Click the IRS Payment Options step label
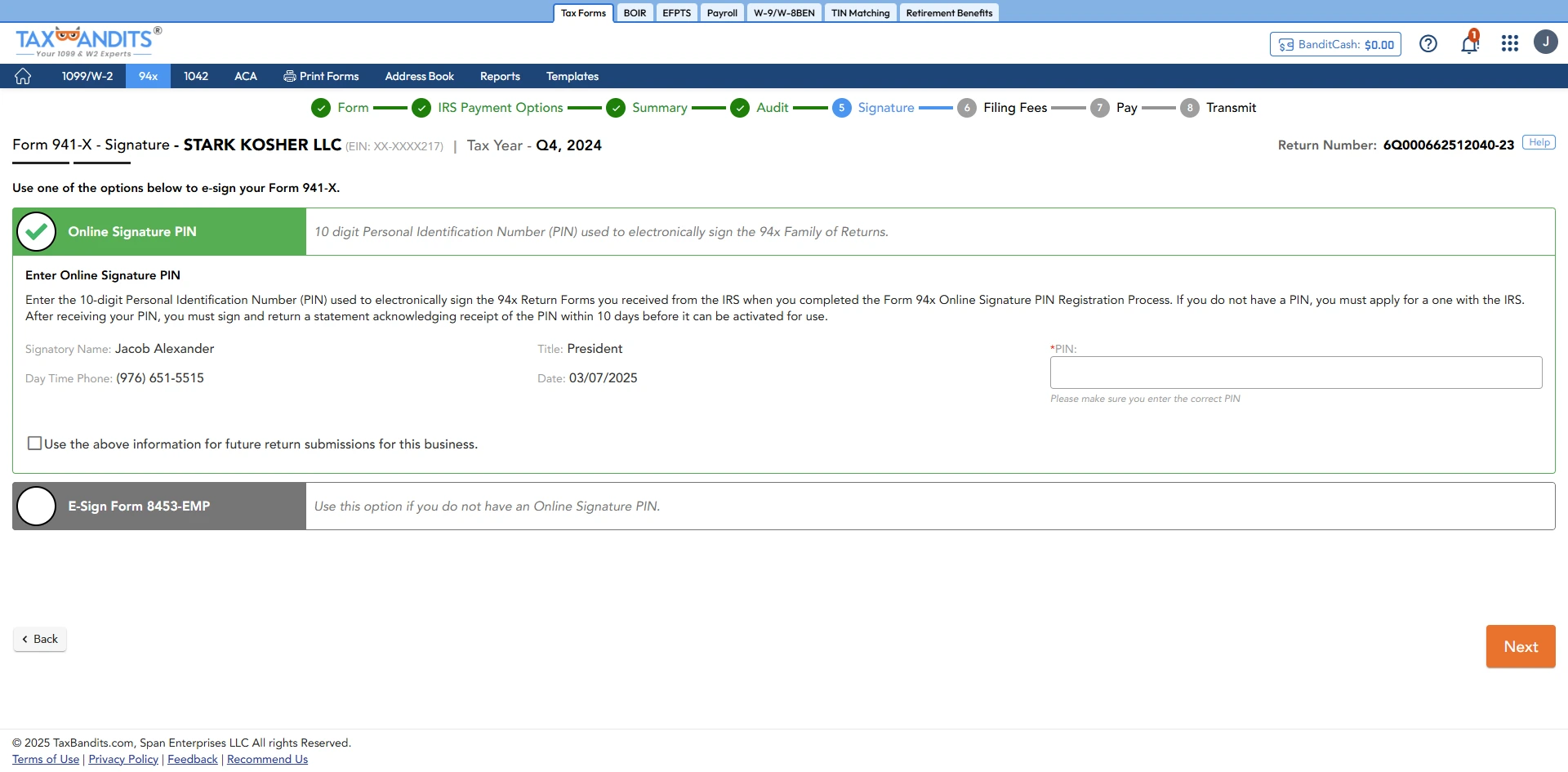The width and height of the screenshot is (1568, 772). click(x=500, y=108)
